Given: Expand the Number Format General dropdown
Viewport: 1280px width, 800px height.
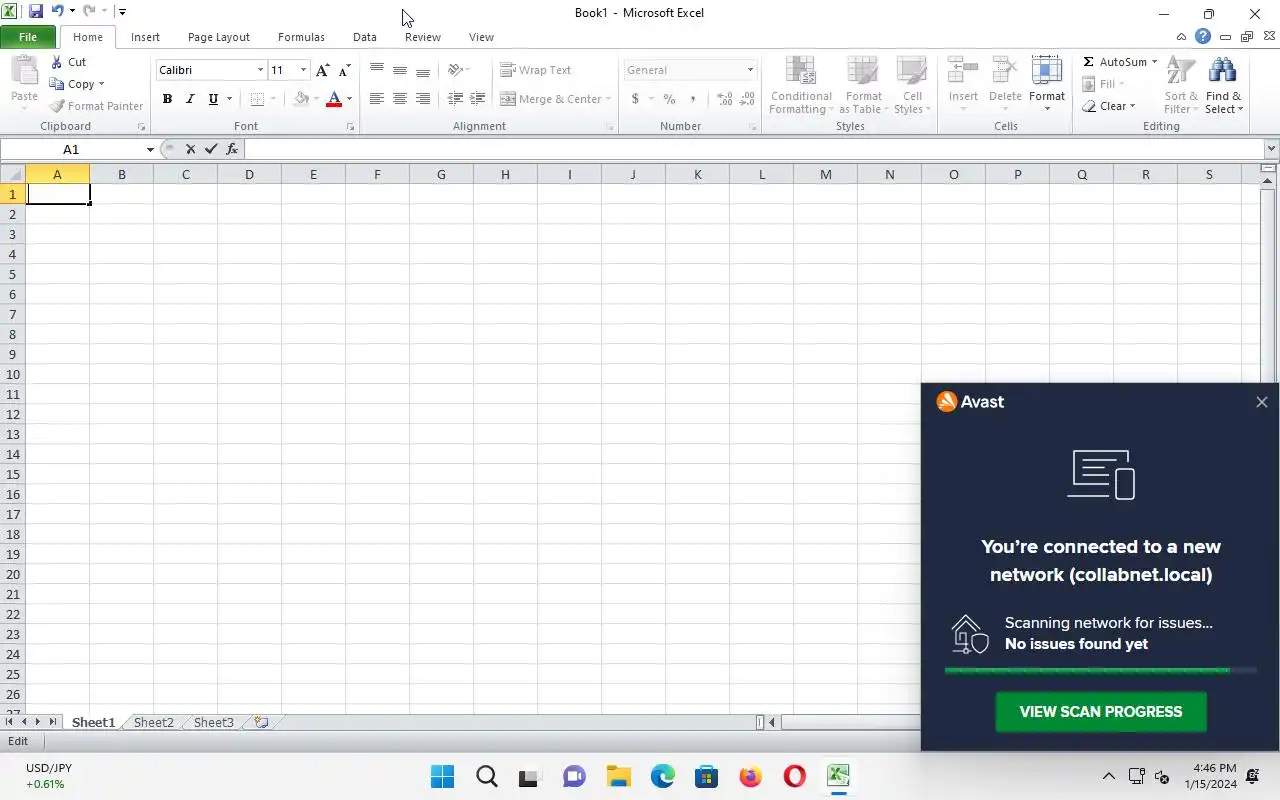Looking at the screenshot, I should [x=750, y=70].
